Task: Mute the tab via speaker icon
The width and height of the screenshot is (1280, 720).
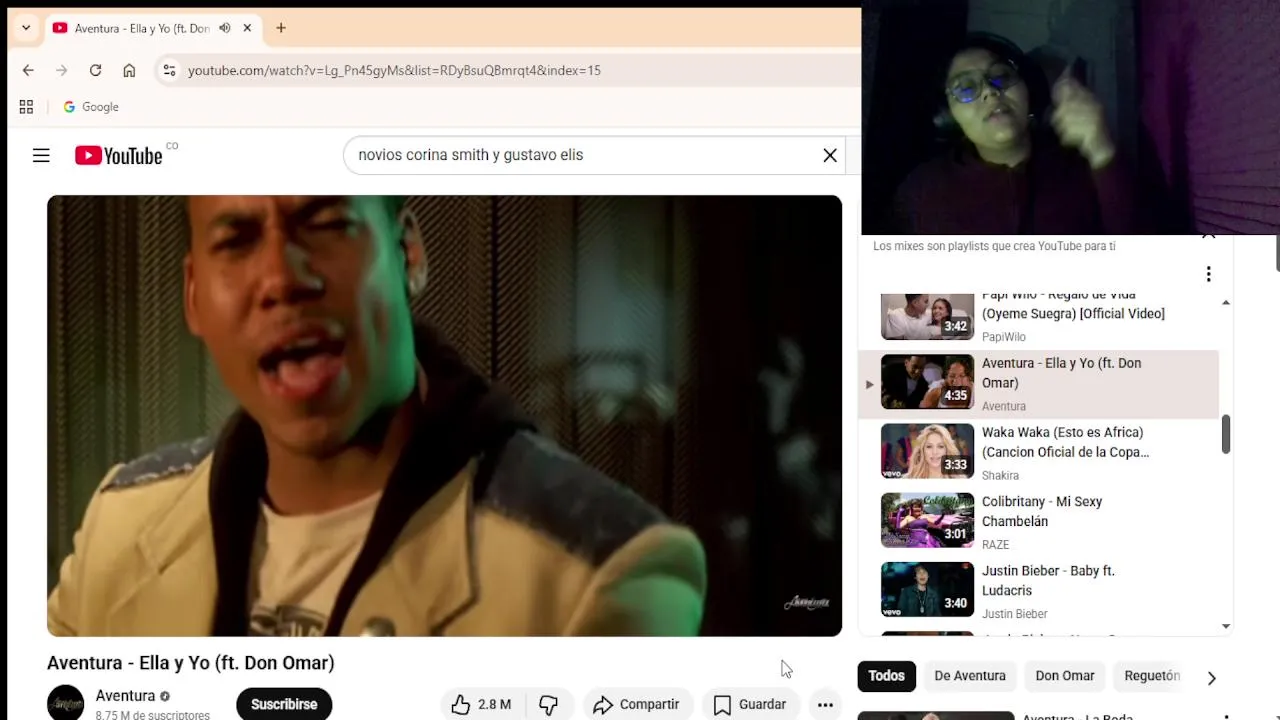Action: [x=225, y=28]
